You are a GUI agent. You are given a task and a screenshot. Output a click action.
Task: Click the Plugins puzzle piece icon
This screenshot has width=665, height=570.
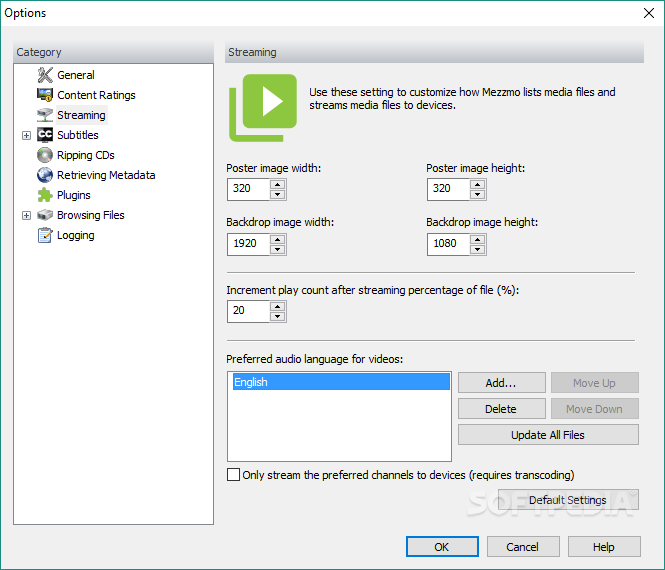(45, 195)
